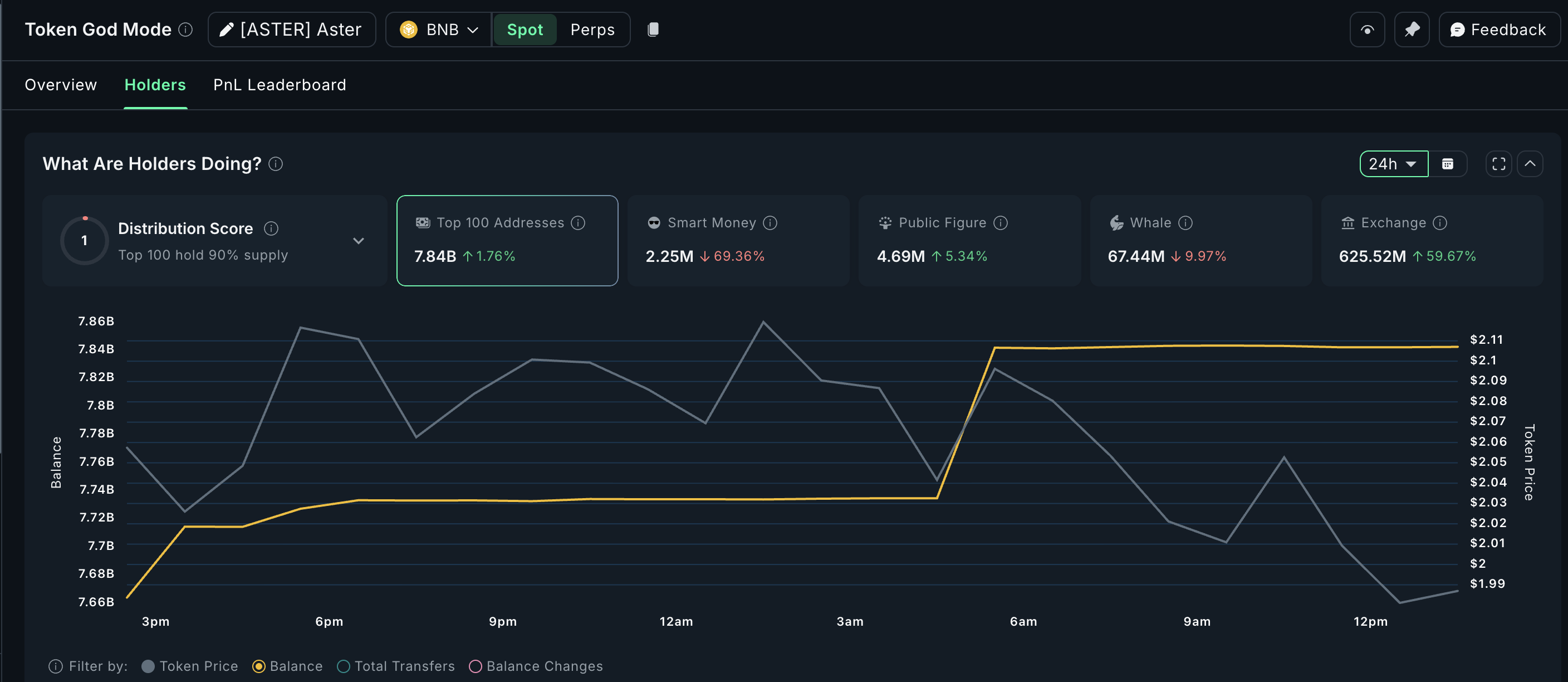Expand chart to fullscreen
The width and height of the screenshot is (1568, 682).
[x=1498, y=164]
